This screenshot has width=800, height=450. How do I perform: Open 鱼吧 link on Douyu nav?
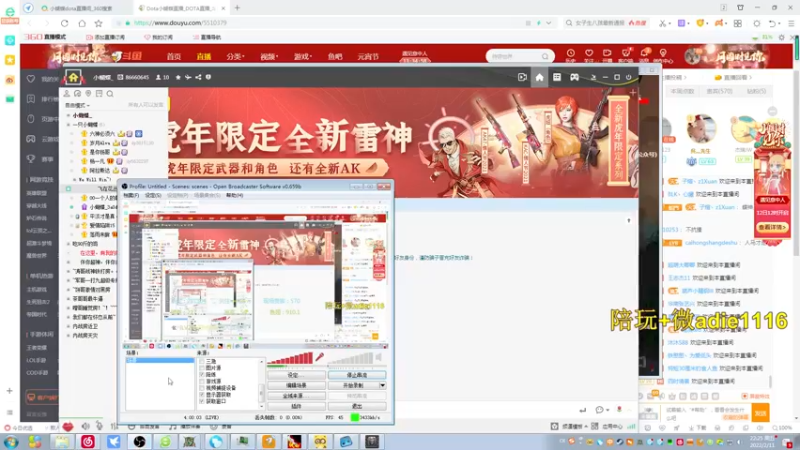(335, 57)
